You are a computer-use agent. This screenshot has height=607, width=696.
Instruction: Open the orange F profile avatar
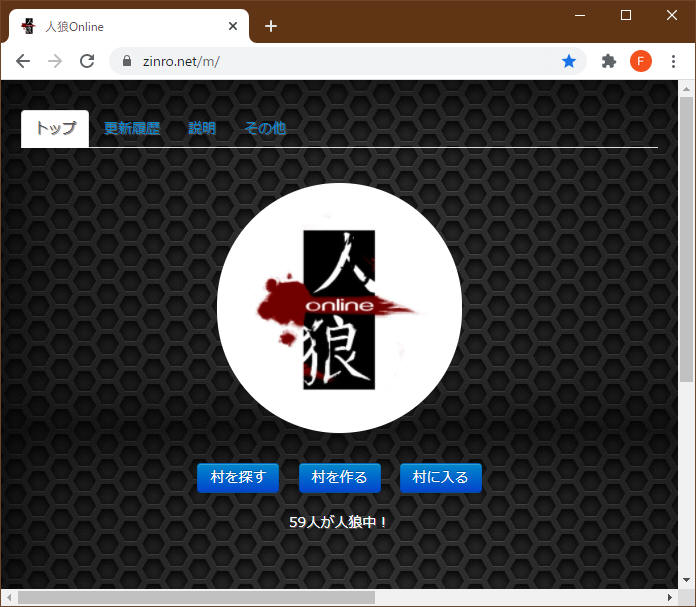(641, 61)
